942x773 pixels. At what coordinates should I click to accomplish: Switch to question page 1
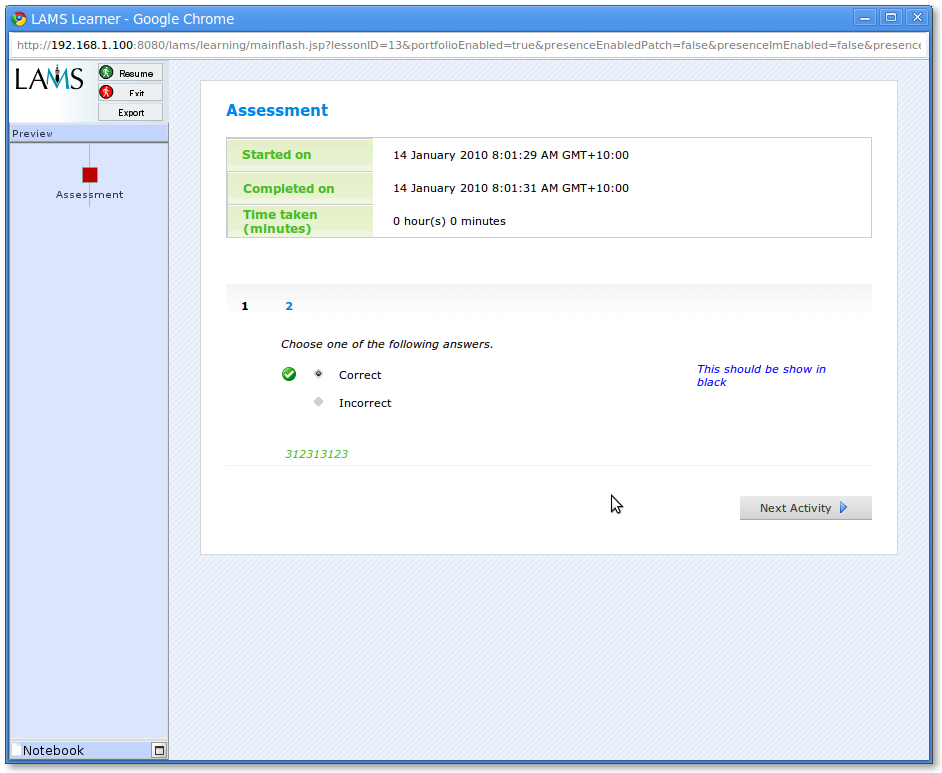pyautogui.click(x=245, y=306)
